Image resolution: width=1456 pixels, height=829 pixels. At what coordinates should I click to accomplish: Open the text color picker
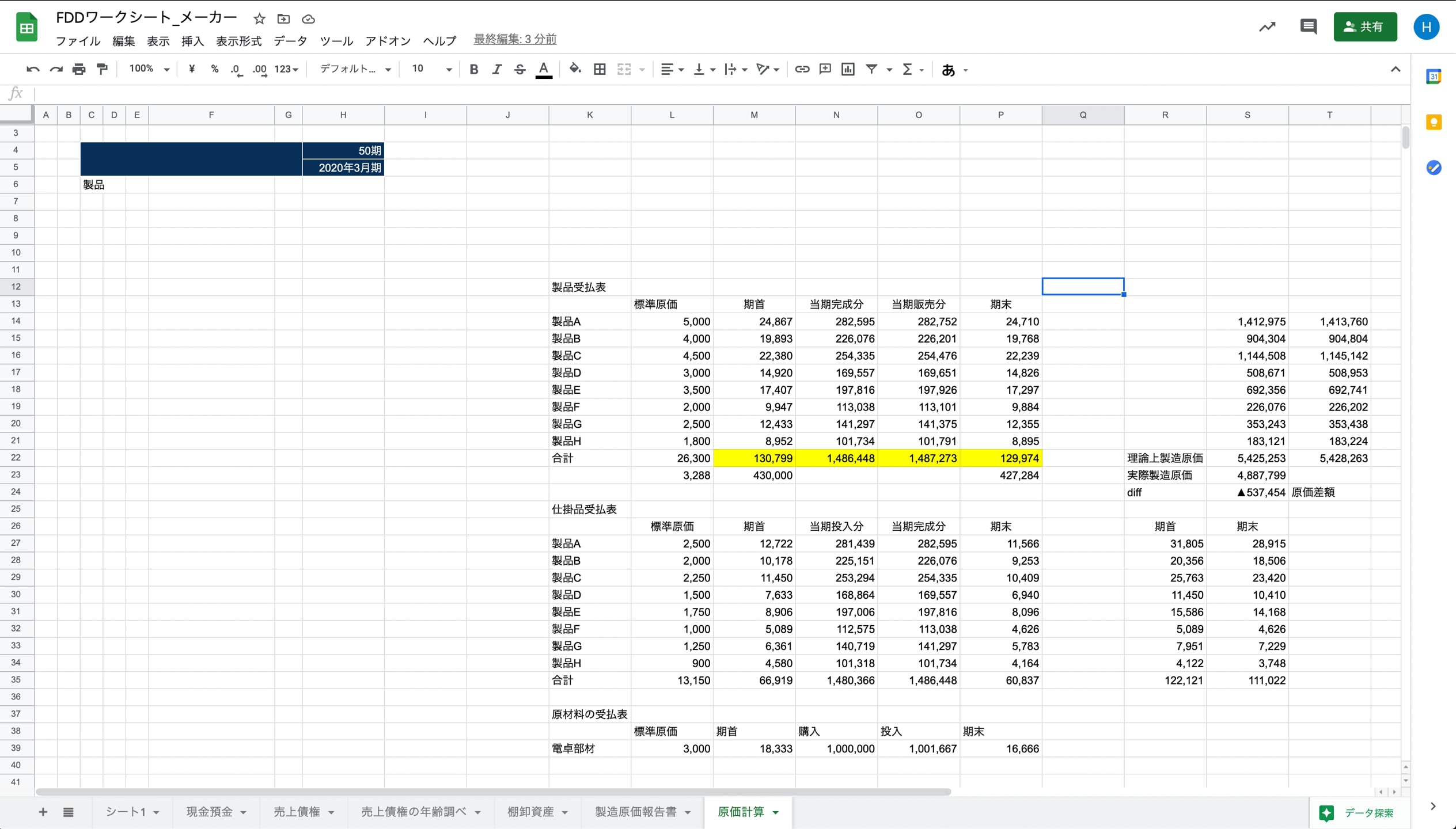coord(543,69)
